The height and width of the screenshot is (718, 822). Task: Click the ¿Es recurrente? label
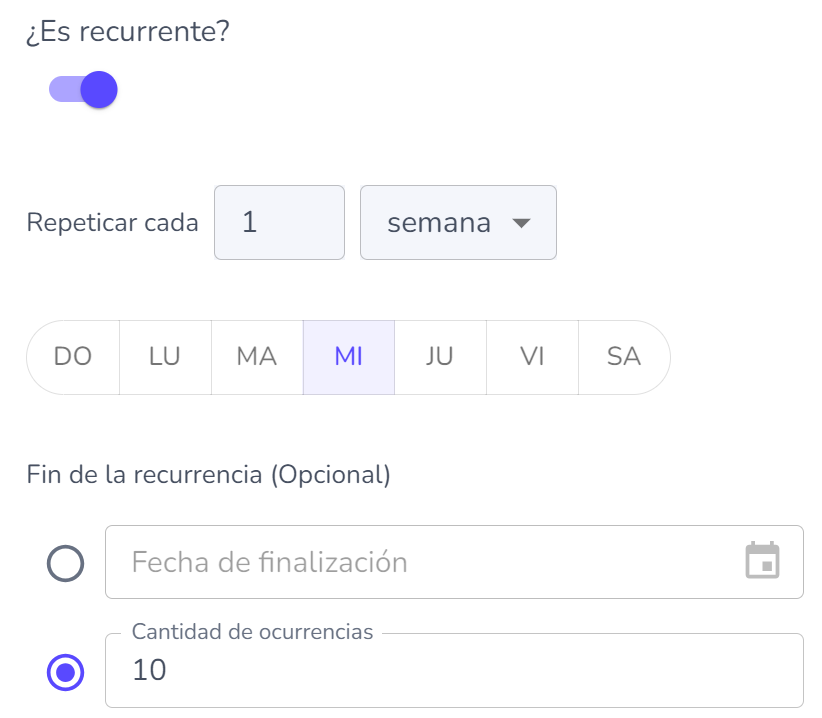[x=128, y=32]
